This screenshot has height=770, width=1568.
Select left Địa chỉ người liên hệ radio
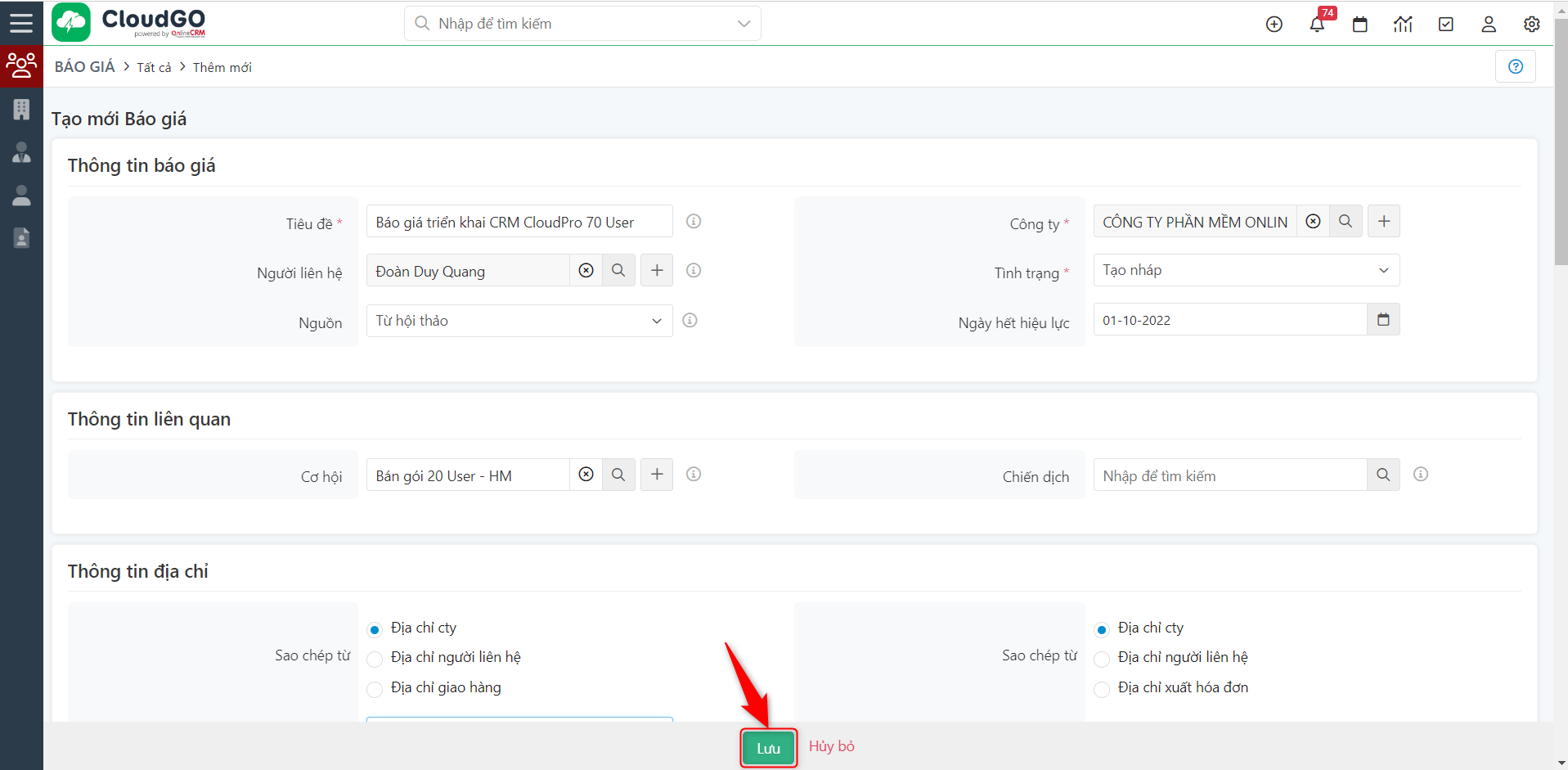(x=375, y=659)
